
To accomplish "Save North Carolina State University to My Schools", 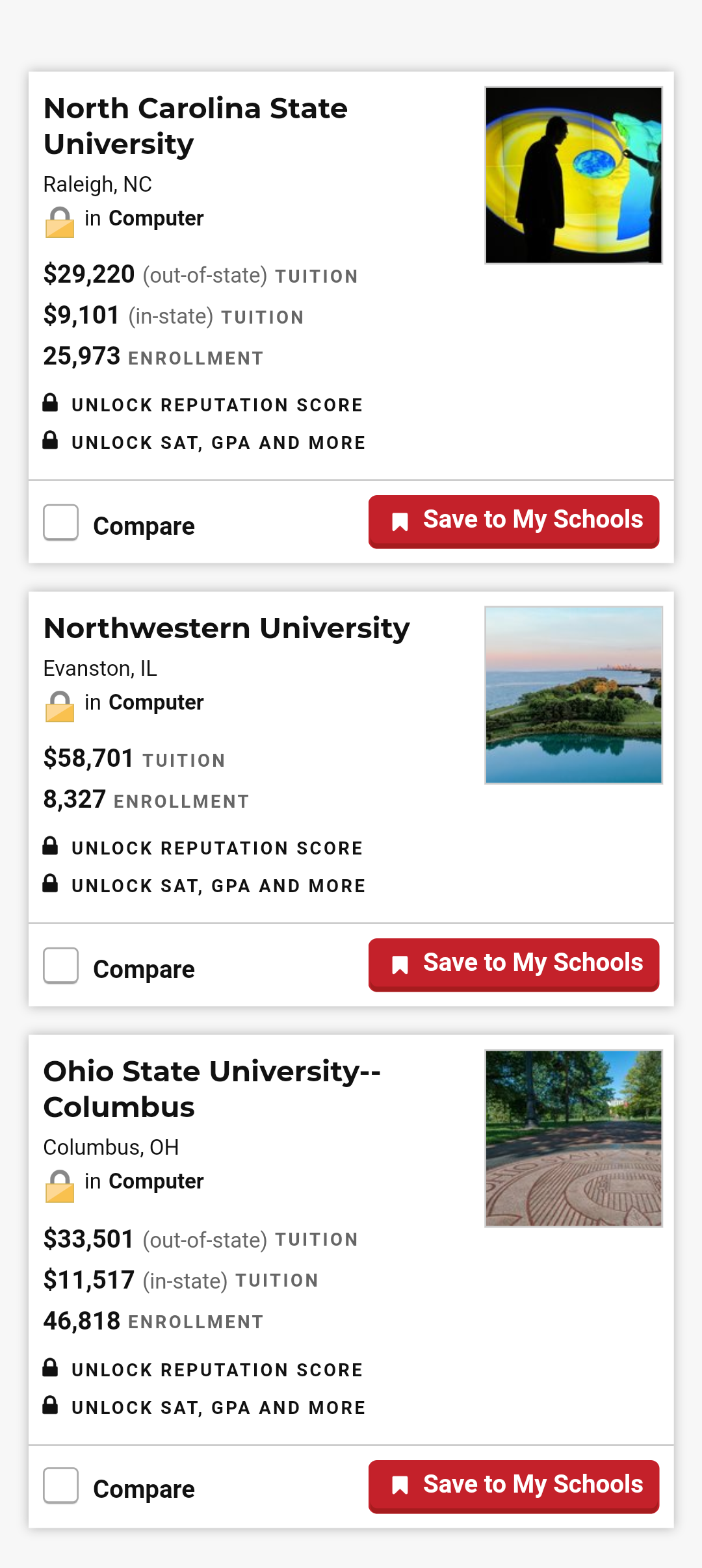I will pos(513,521).
